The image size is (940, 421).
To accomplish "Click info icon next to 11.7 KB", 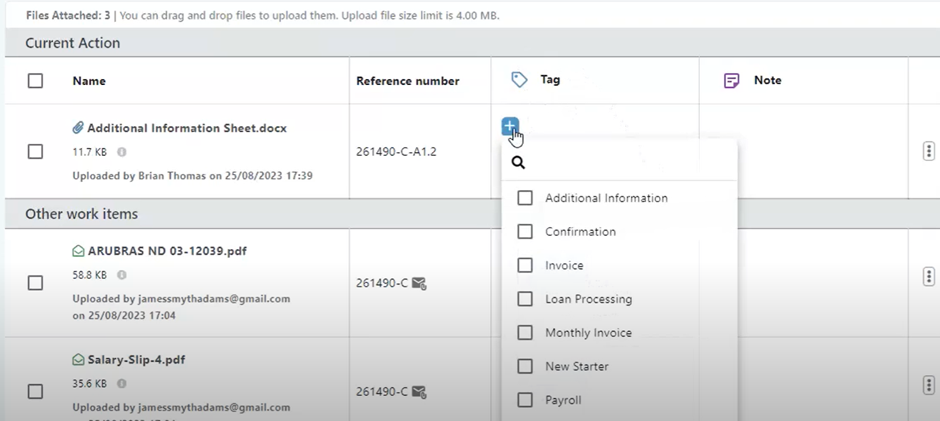I will (122, 152).
